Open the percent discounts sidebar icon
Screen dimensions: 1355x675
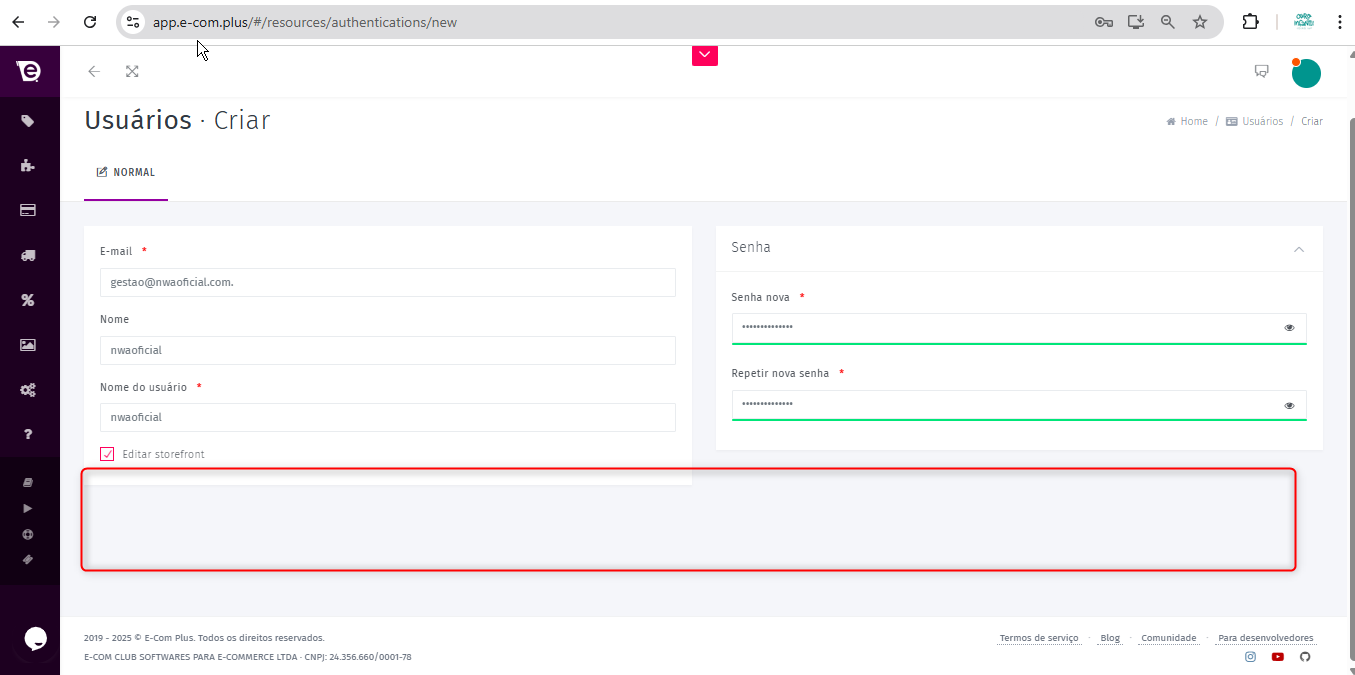pyautogui.click(x=28, y=300)
